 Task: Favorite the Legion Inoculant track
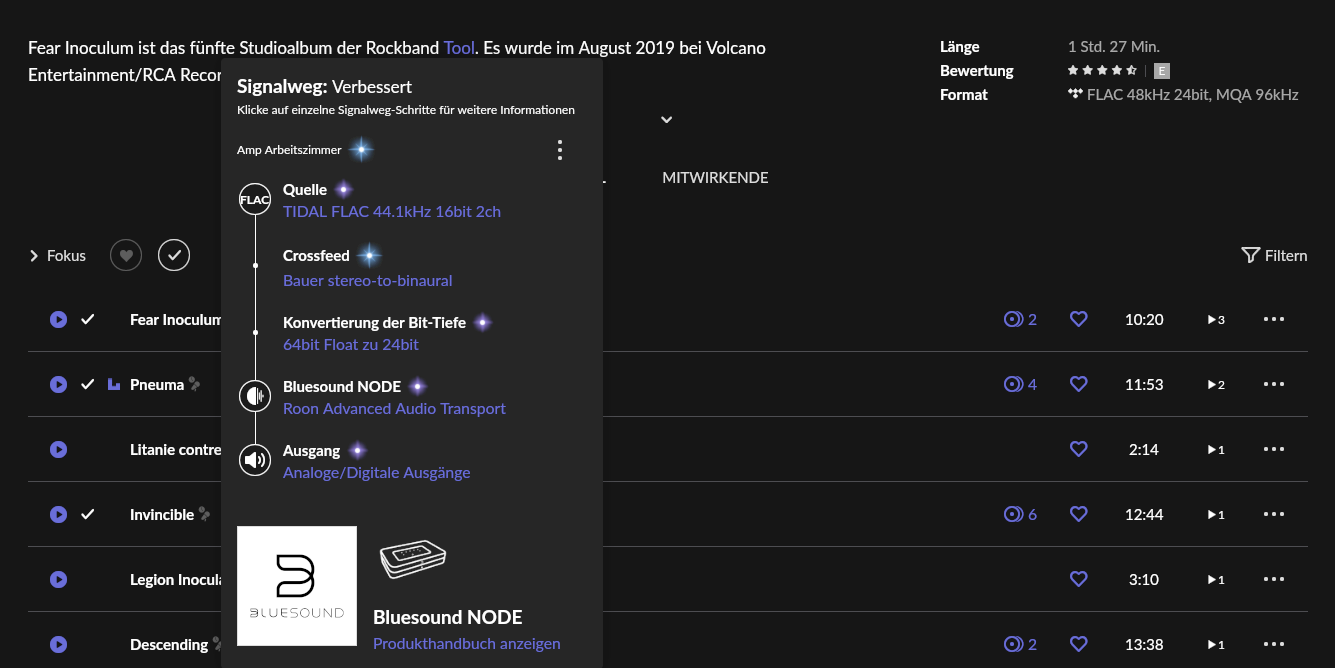[x=1078, y=580]
